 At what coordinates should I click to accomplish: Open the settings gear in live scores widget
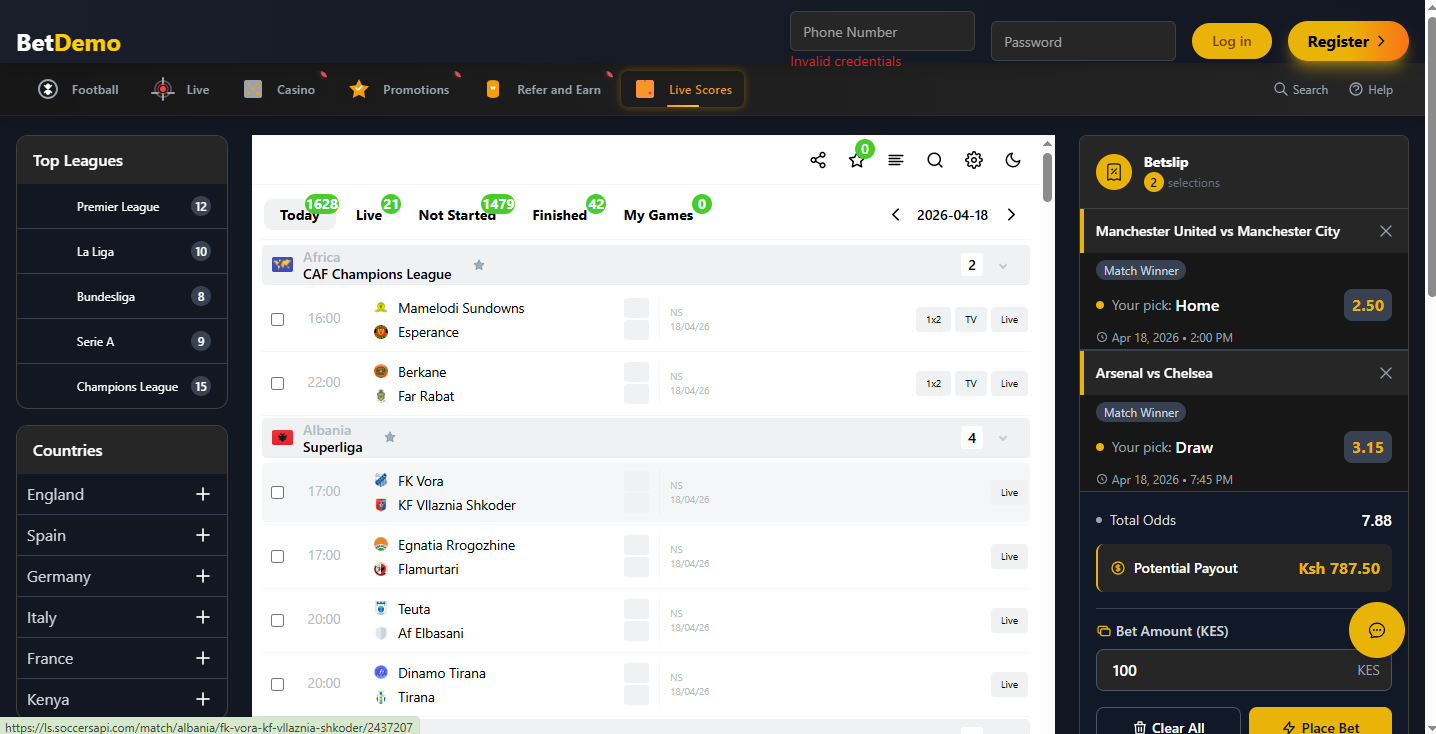973,159
